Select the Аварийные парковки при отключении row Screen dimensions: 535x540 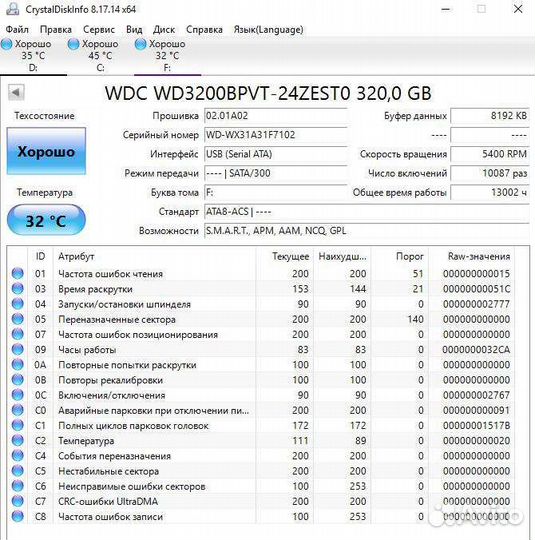click(261, 410)
